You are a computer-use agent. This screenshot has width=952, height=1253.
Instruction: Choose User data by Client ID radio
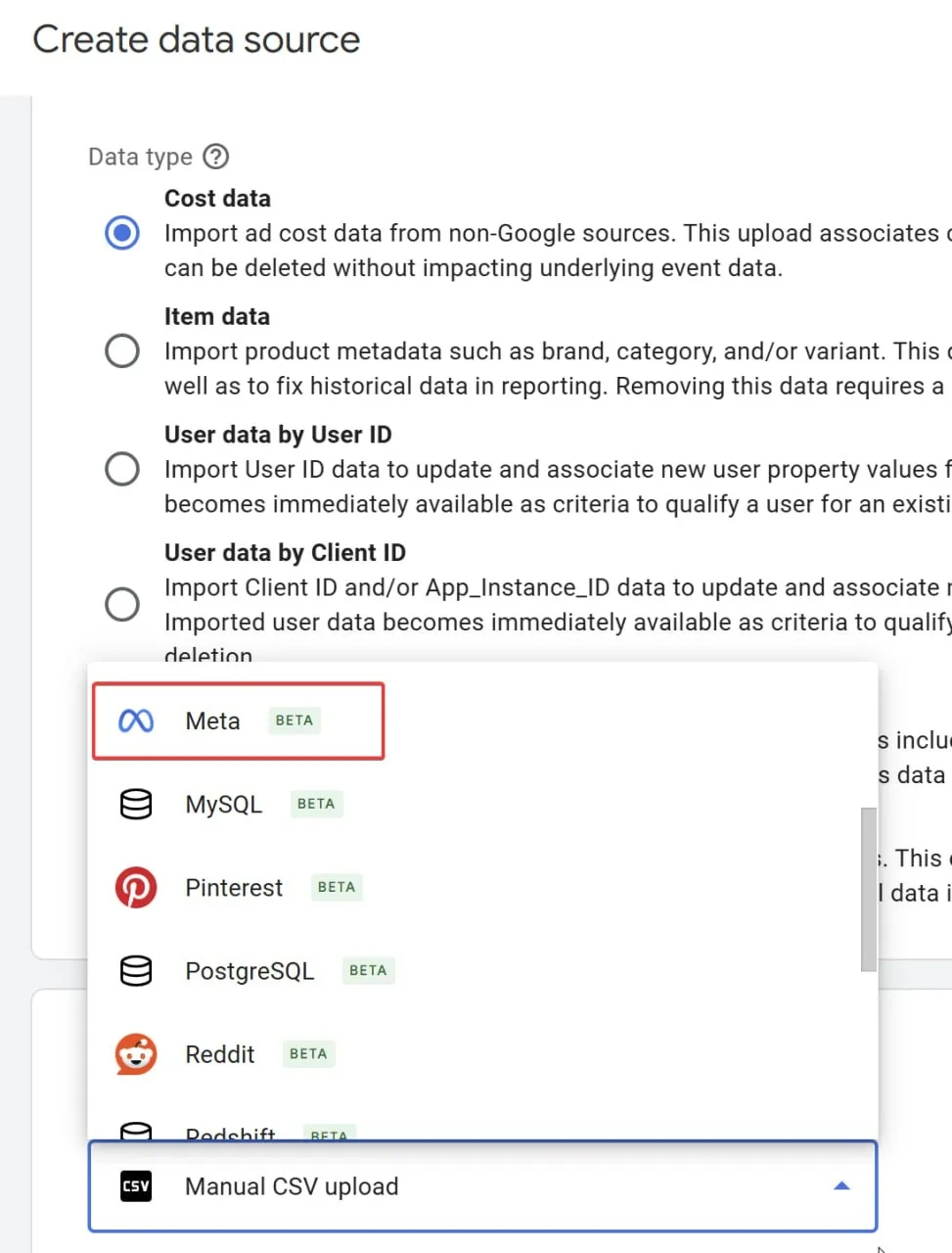coord(122,604)
